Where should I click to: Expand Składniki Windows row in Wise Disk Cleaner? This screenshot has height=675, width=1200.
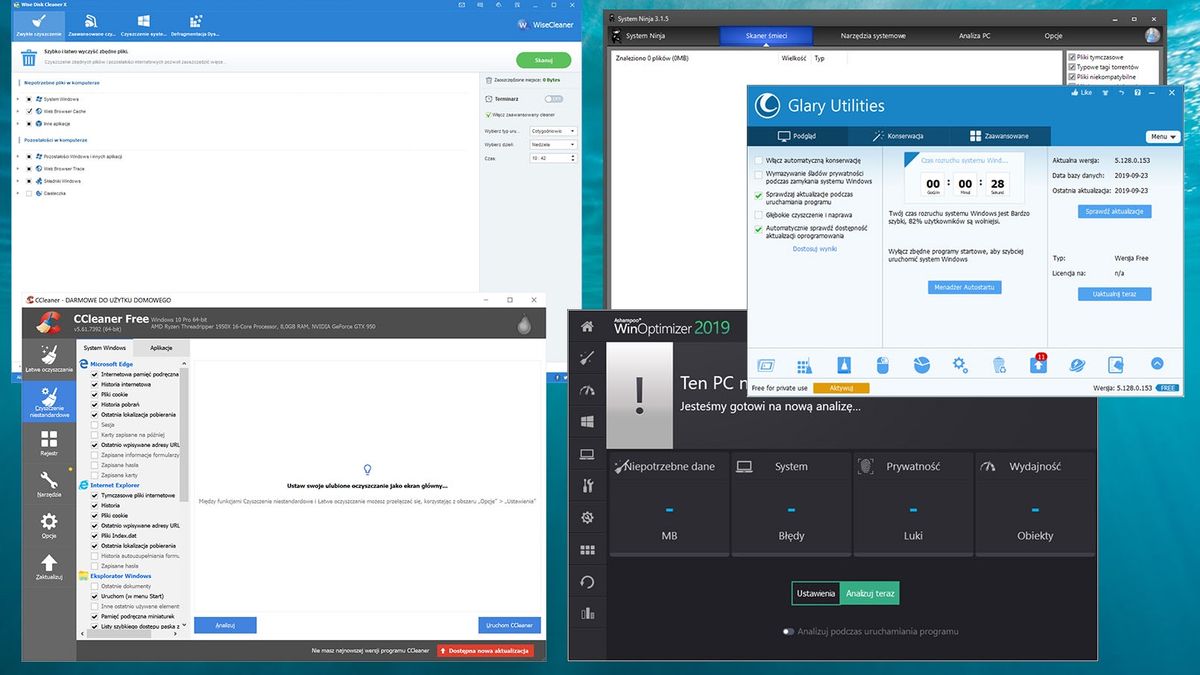[x=17, y=181]
